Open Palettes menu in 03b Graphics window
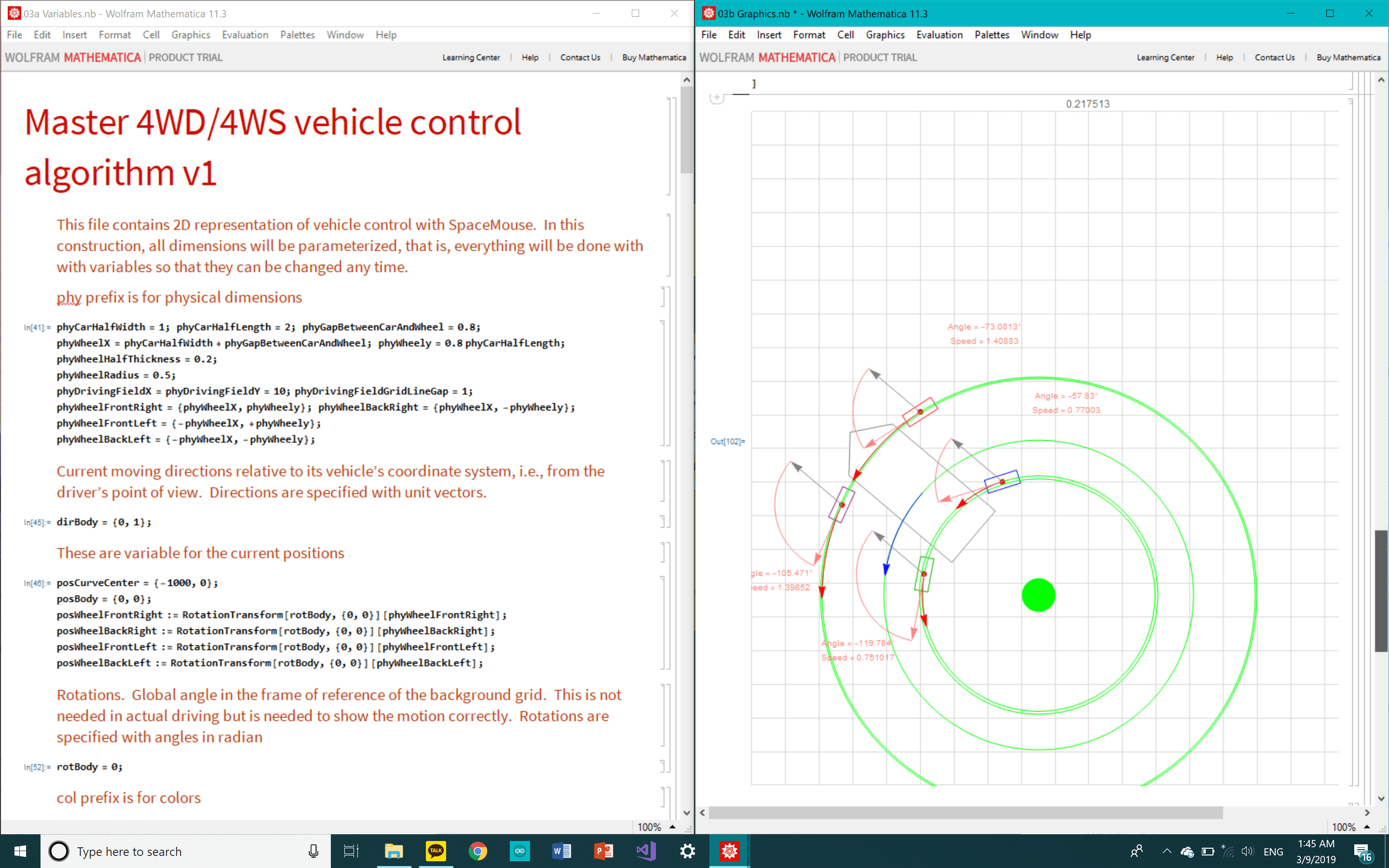 (x=991, y=35)
